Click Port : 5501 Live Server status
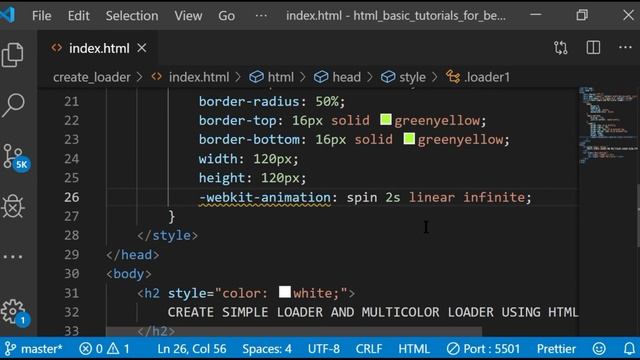Screen dimensions: 640x360 [x=483, y=349]
